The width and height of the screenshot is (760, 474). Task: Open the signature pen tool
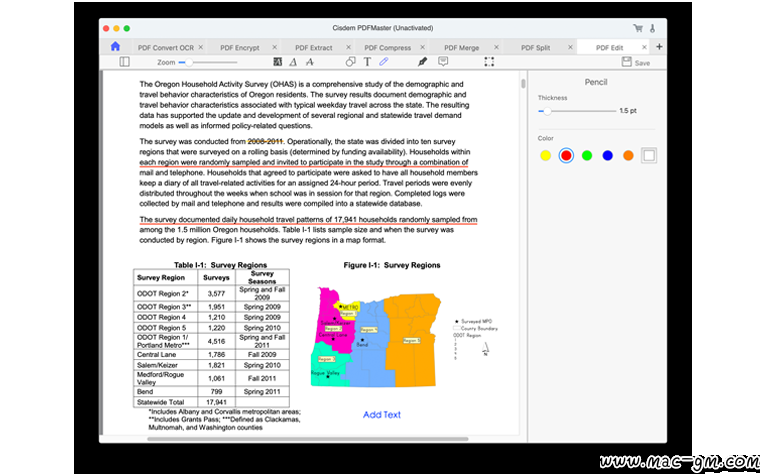422,62
